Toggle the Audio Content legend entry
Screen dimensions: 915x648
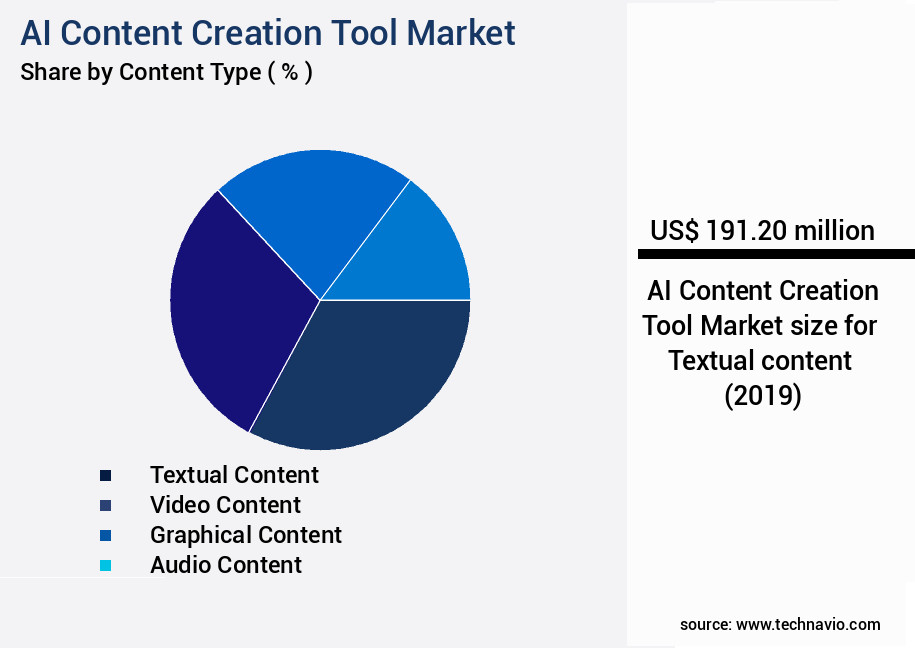pos(225,564)
